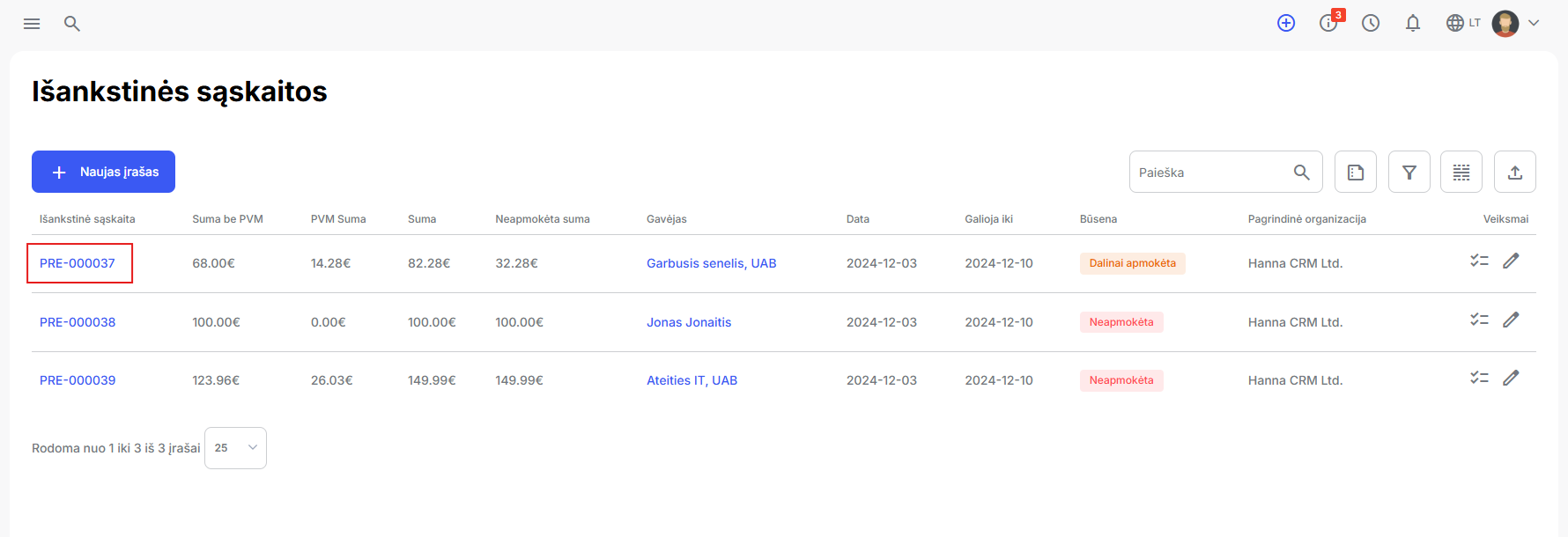Click Neapmokėta badge in PRE-000039 row
Image resolution: width=1568 pixels, height=537 pixels.
pos(1121,380)
